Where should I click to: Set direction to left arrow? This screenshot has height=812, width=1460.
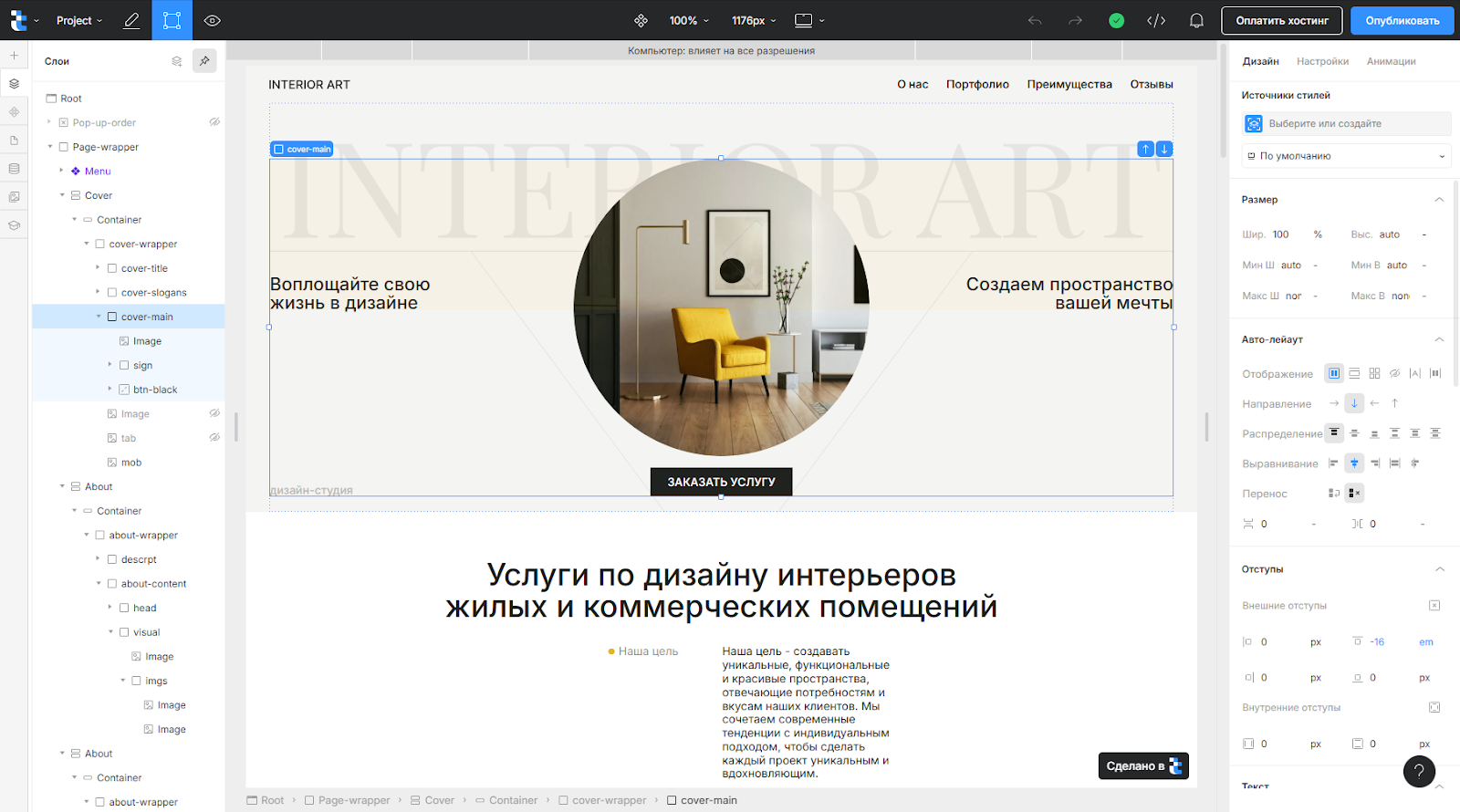[x=1374, y=403]
